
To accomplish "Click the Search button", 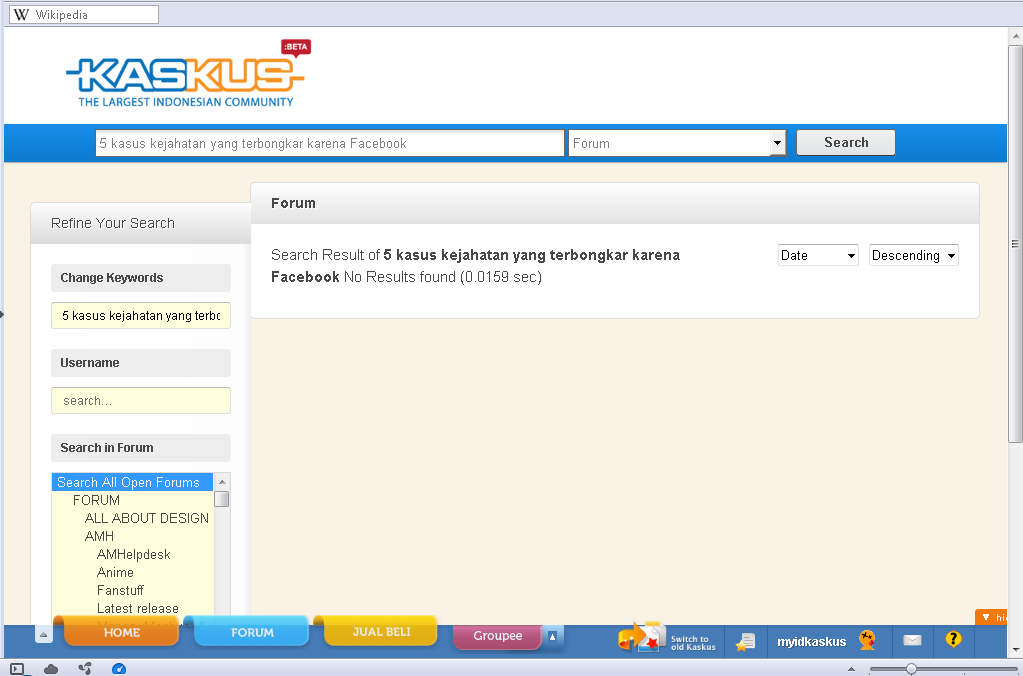I will tap(846, 142).
